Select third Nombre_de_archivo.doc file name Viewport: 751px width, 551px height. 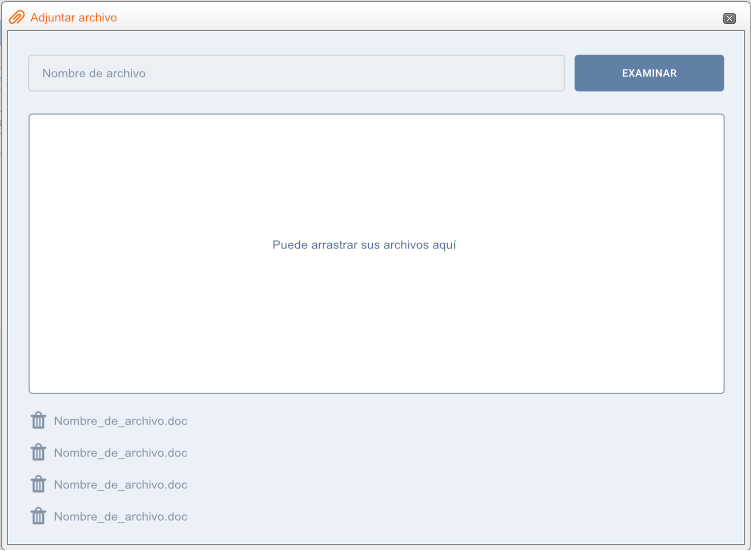coord(121,484)
